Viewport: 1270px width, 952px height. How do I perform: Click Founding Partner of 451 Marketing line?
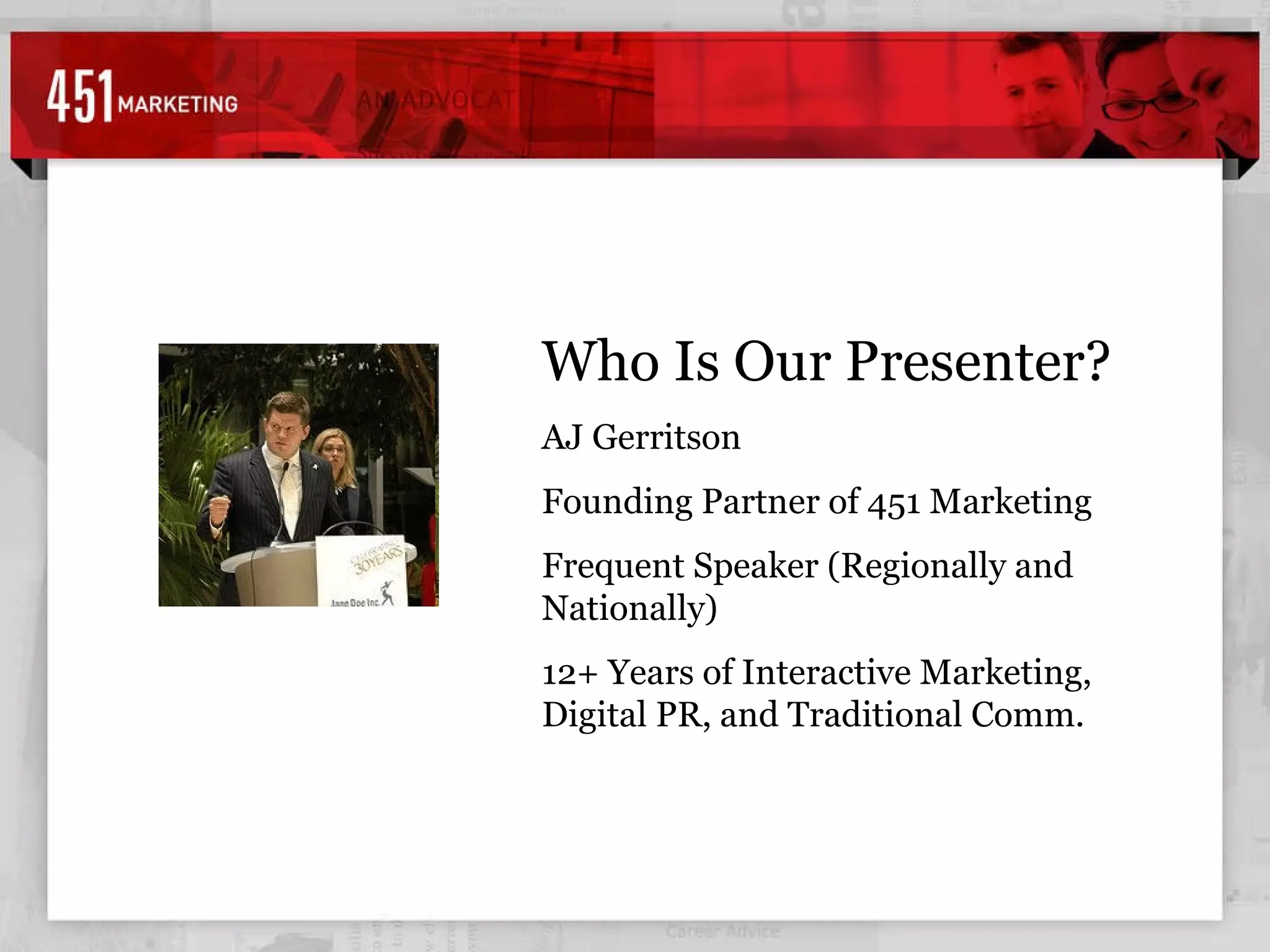pyautogui.click(x=816, y=501)
